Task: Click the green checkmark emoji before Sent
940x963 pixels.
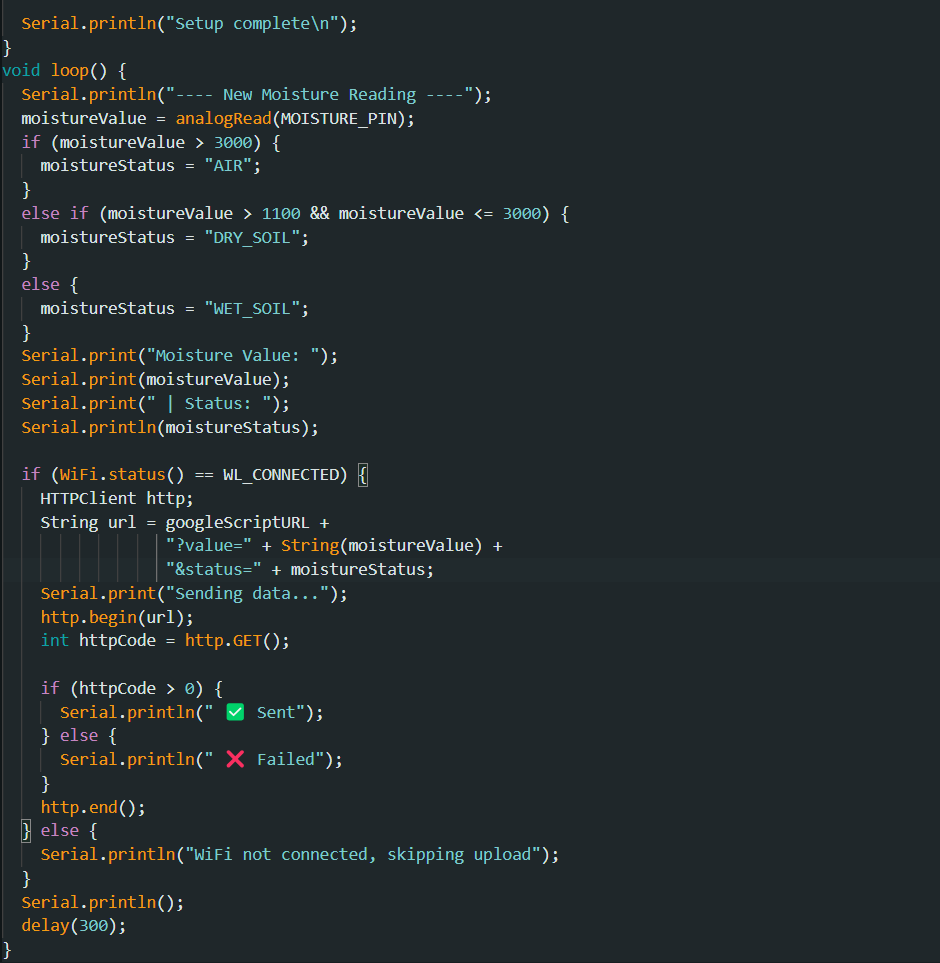Action: click(x=235, y=712)
